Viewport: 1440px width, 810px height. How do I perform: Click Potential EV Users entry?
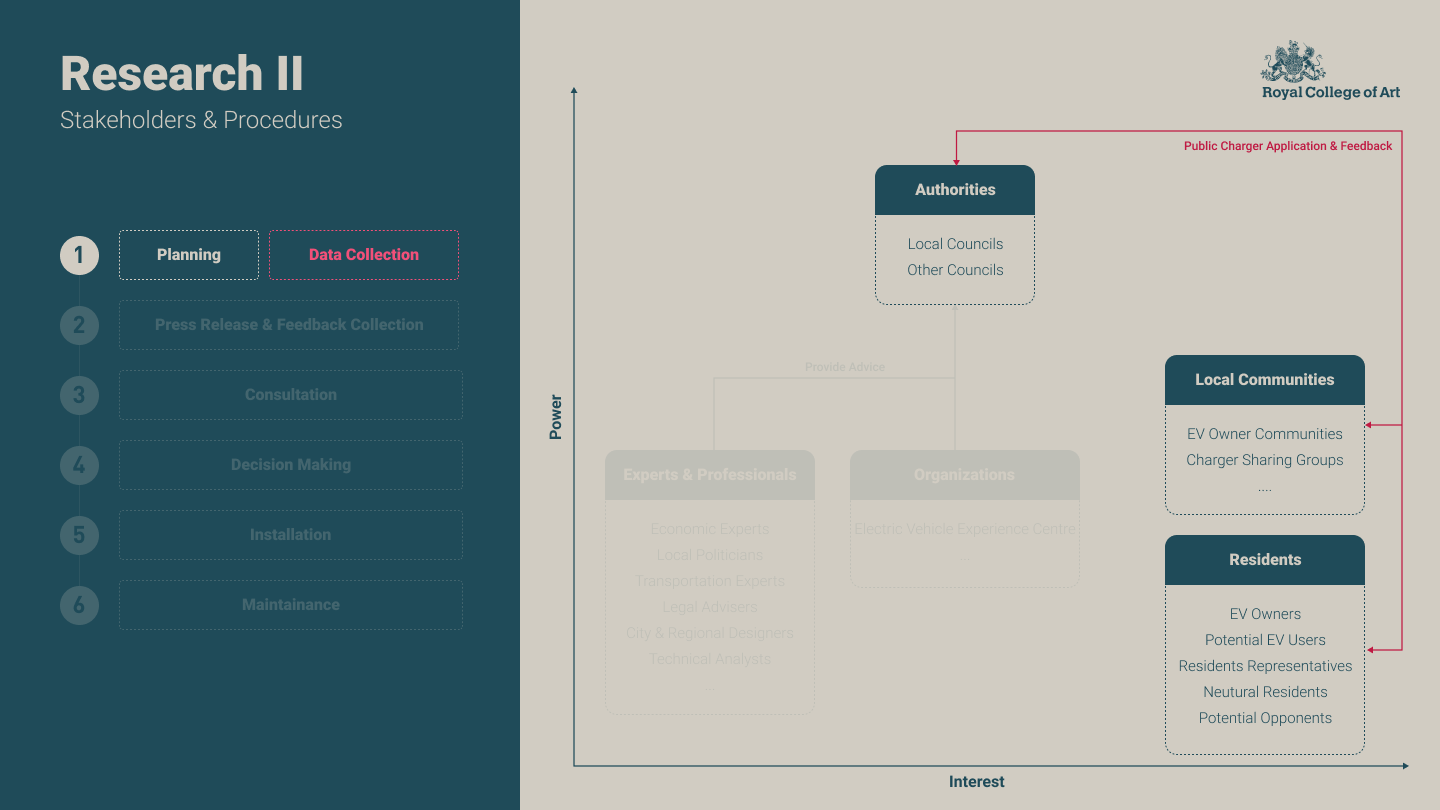1265,640
